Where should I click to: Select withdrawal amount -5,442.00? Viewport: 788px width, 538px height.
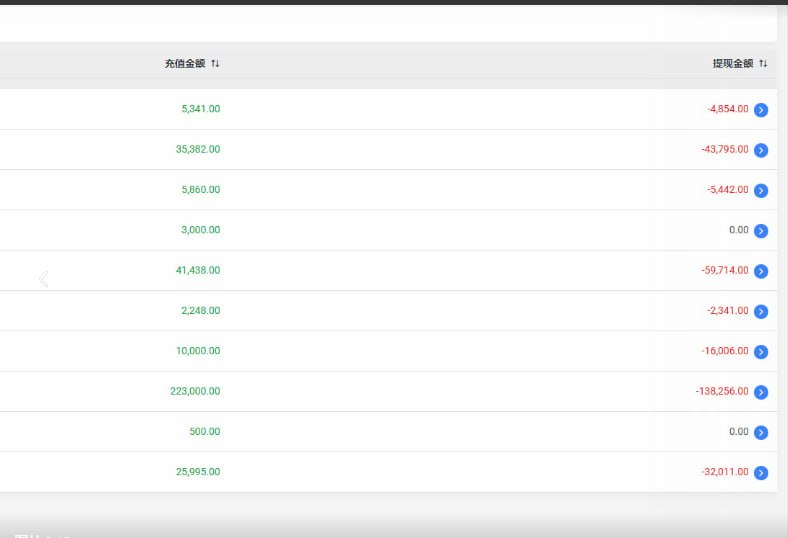[728, 189]
